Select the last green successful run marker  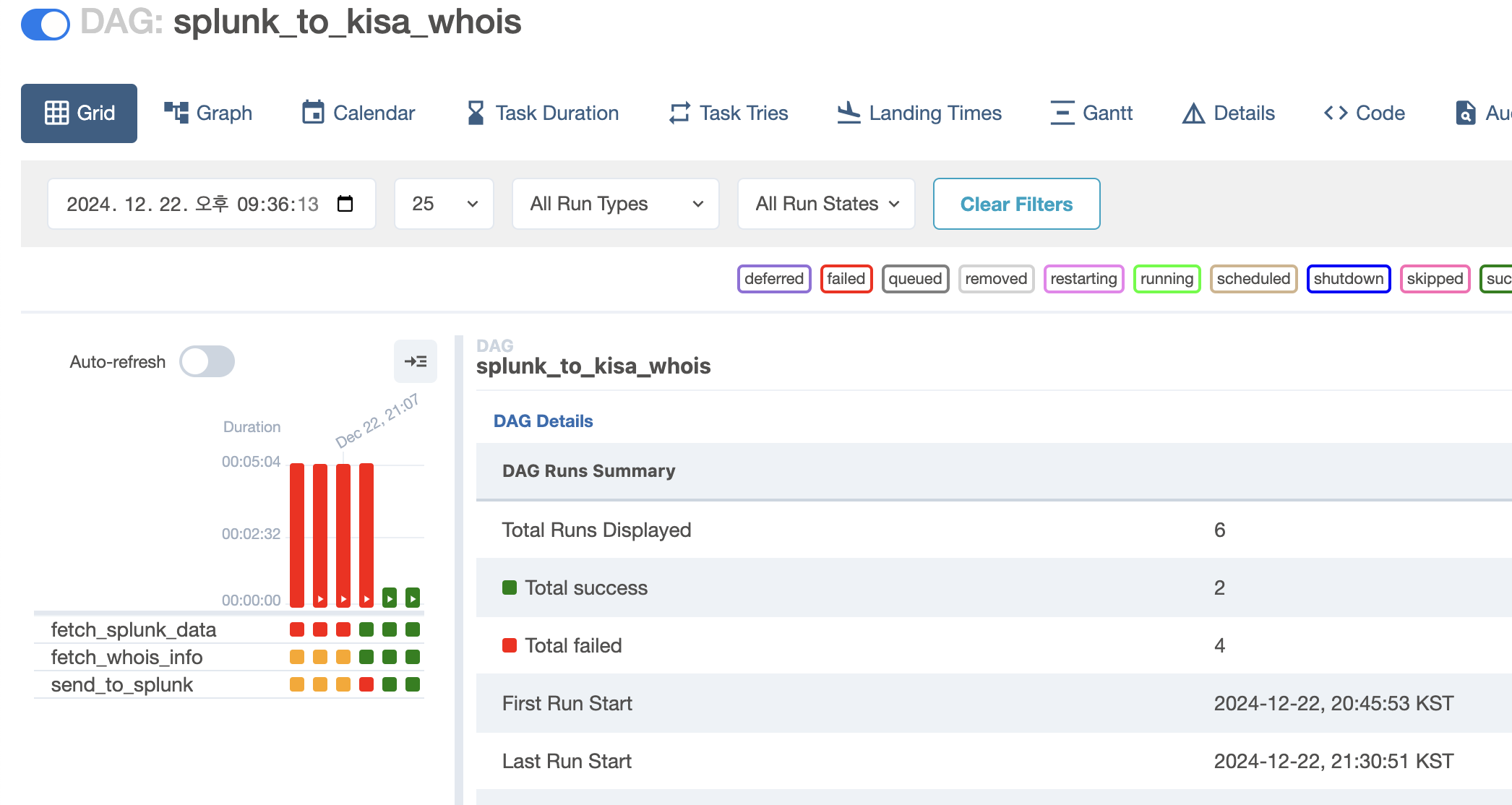[413, 598]
